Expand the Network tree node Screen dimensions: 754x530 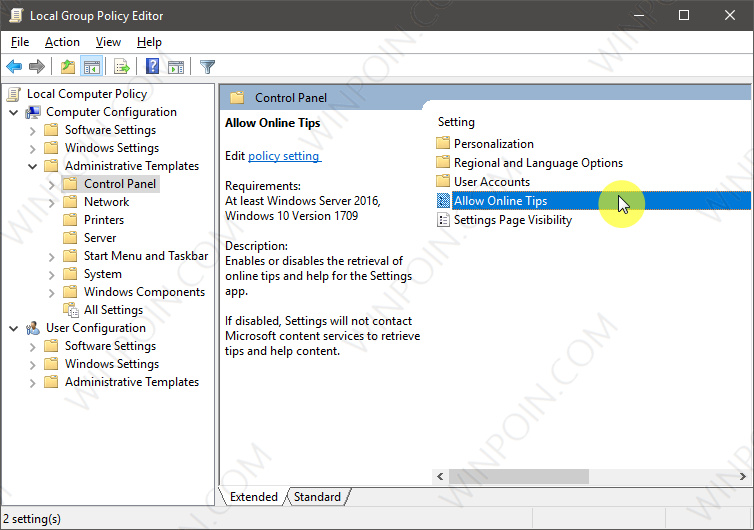pyautogui.click(x=51, y=203)
